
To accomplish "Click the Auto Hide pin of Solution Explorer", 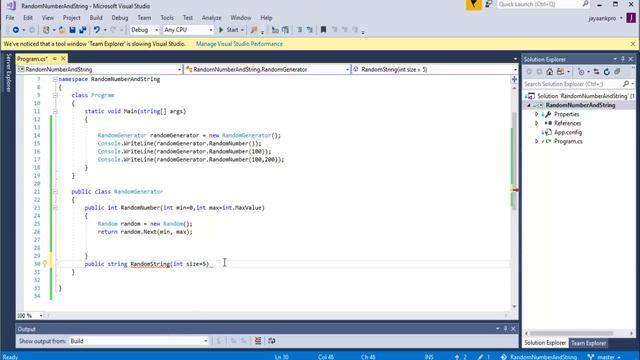I will click(x=623, y=59).
